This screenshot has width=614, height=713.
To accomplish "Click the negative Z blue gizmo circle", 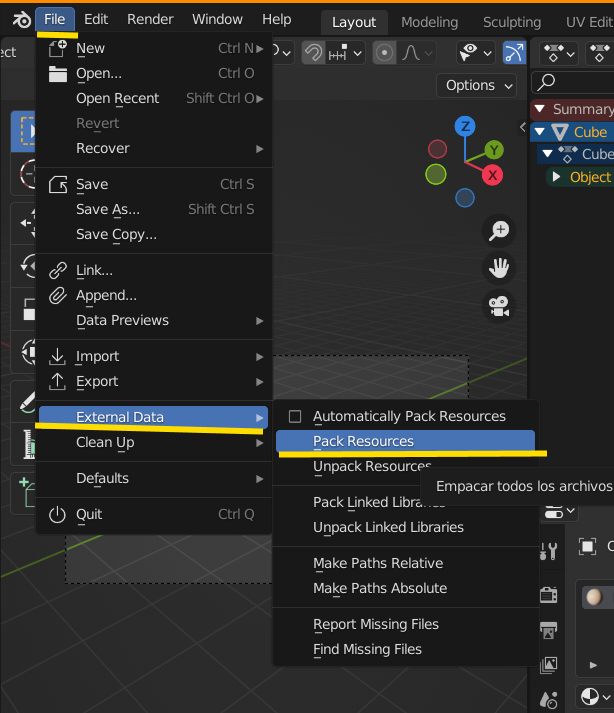I will (465, 198).
